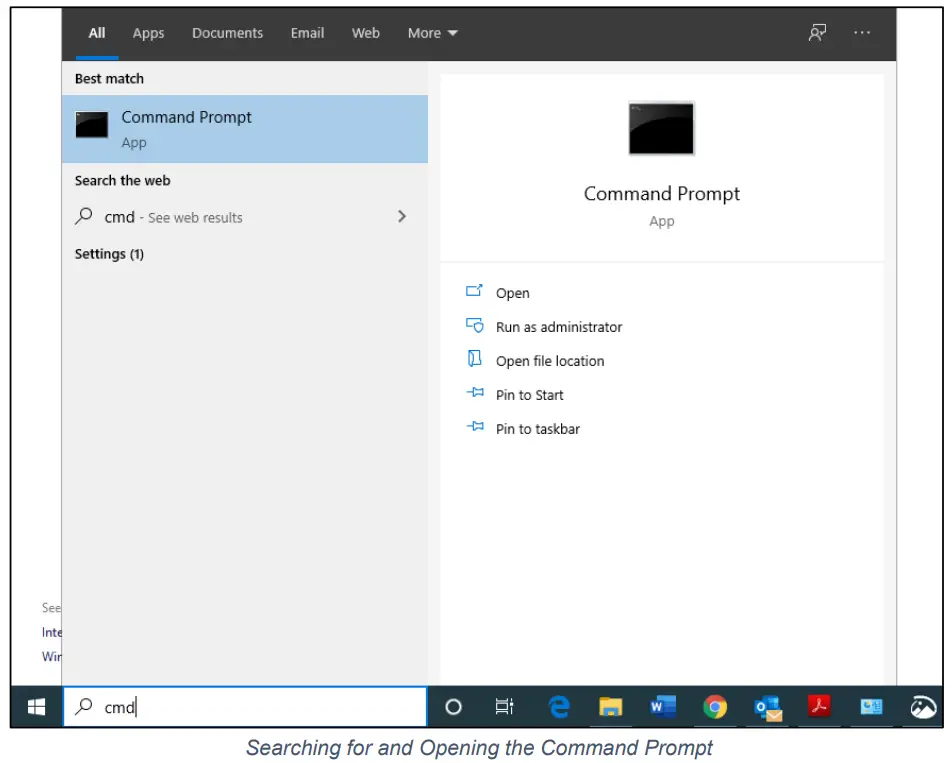Click the magnifier icon beside cmd web result
952x763 pixels.
[x=84, y=216]
